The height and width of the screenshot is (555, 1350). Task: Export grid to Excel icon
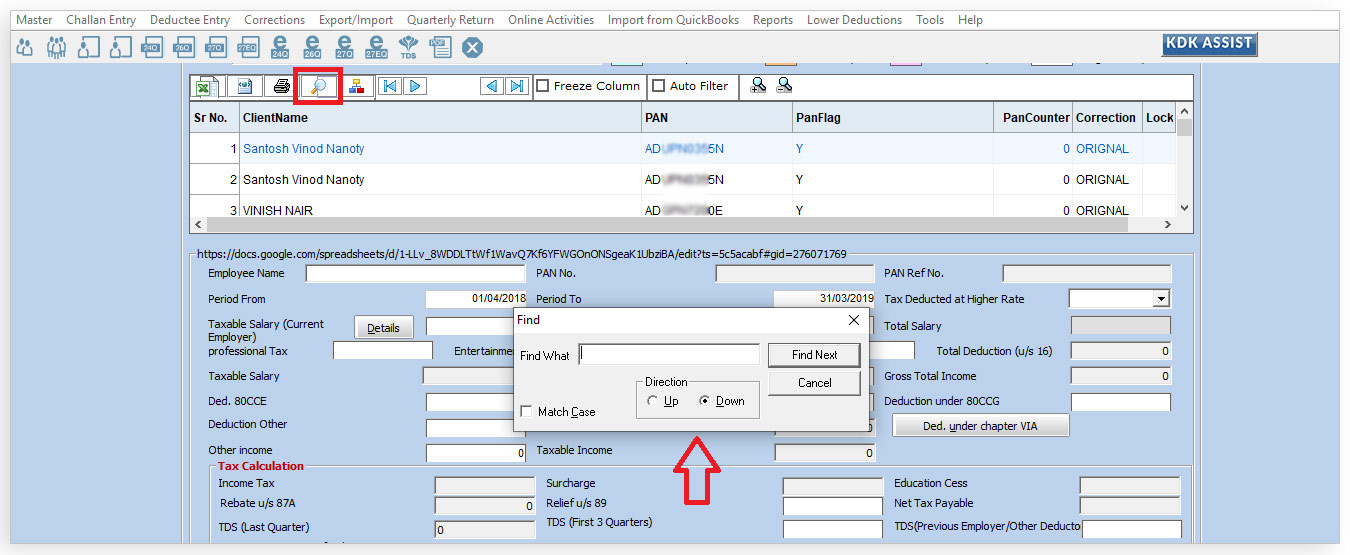click(x=207, y=86)
